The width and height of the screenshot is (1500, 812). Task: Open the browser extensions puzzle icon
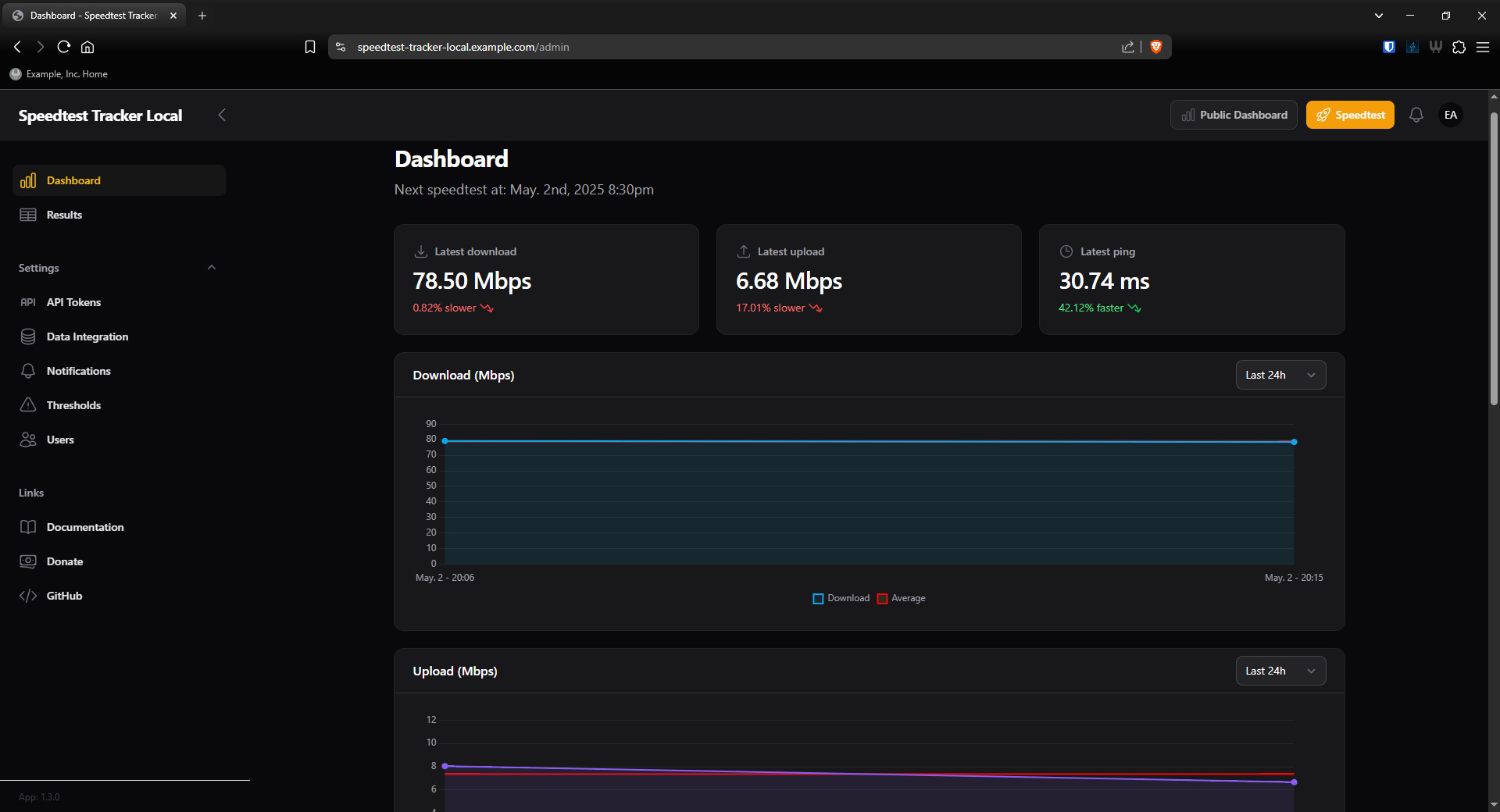coord(1459,47)
